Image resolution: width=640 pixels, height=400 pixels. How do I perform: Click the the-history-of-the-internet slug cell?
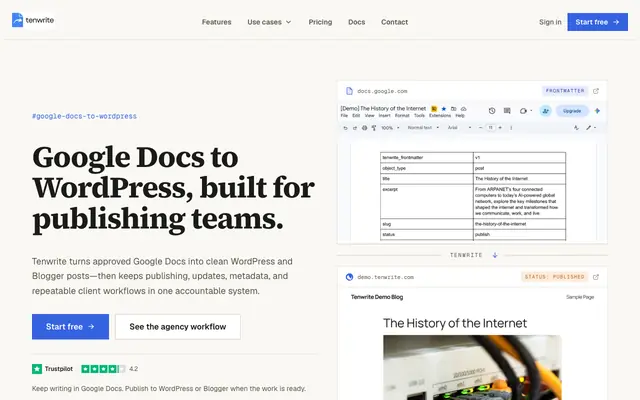click(x=519, y=224)
